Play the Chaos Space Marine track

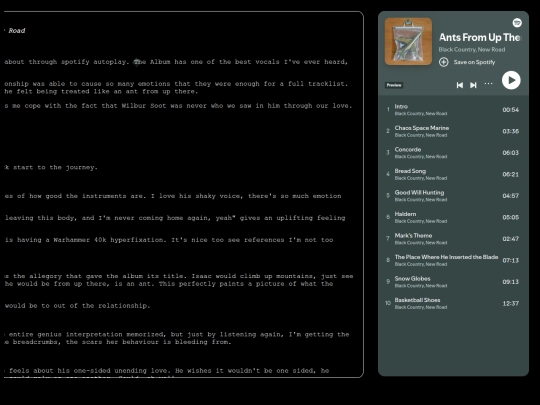pos(453,131)
